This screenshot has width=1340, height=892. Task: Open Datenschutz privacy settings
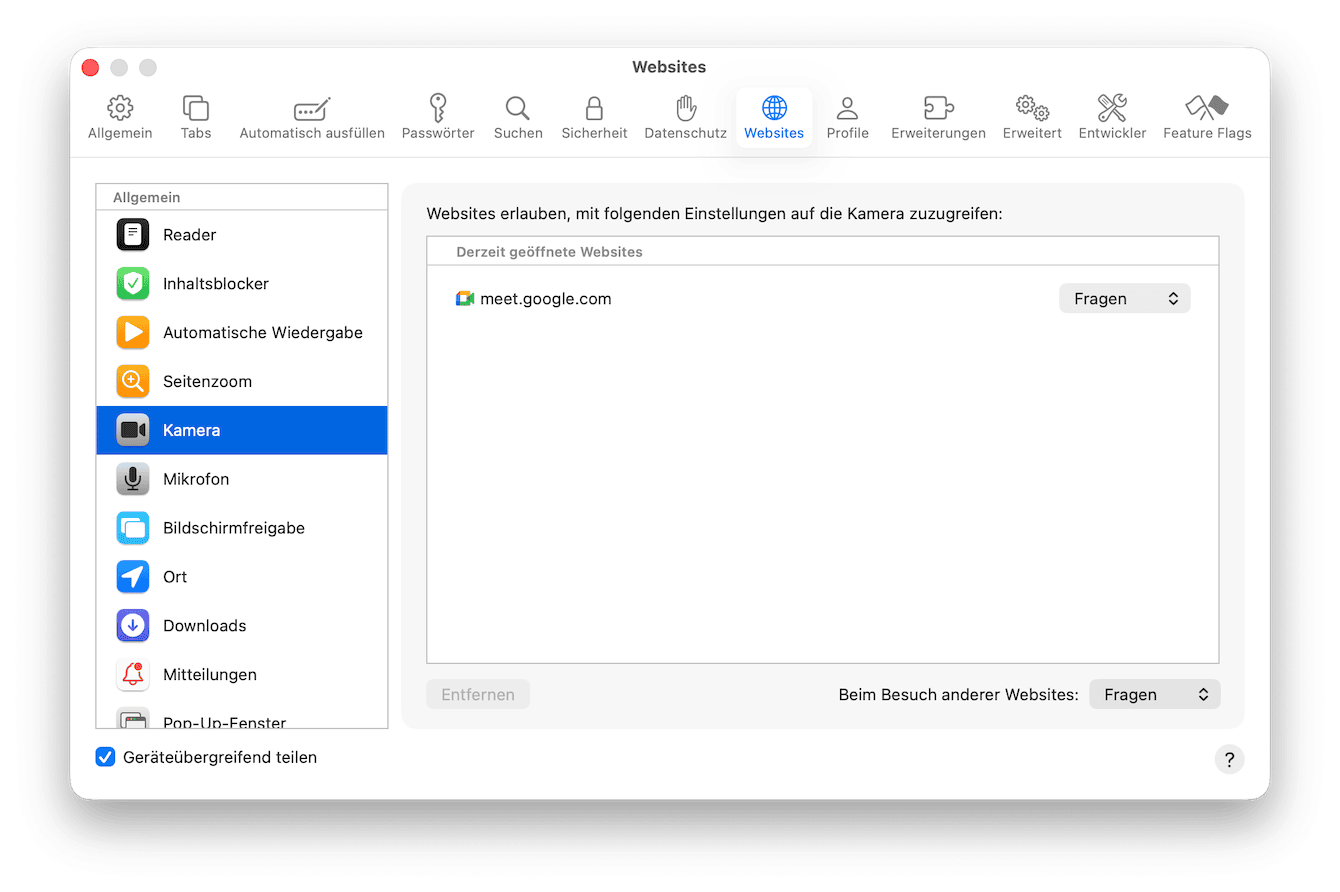(x=684, y=115)
